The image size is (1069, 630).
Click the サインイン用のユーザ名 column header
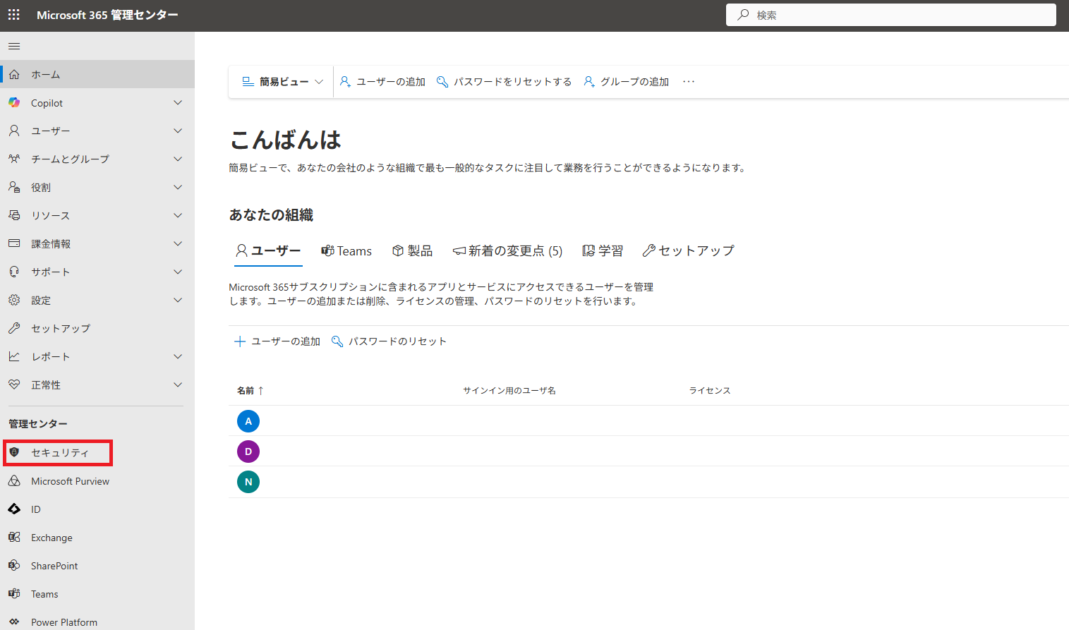(509, 391)
